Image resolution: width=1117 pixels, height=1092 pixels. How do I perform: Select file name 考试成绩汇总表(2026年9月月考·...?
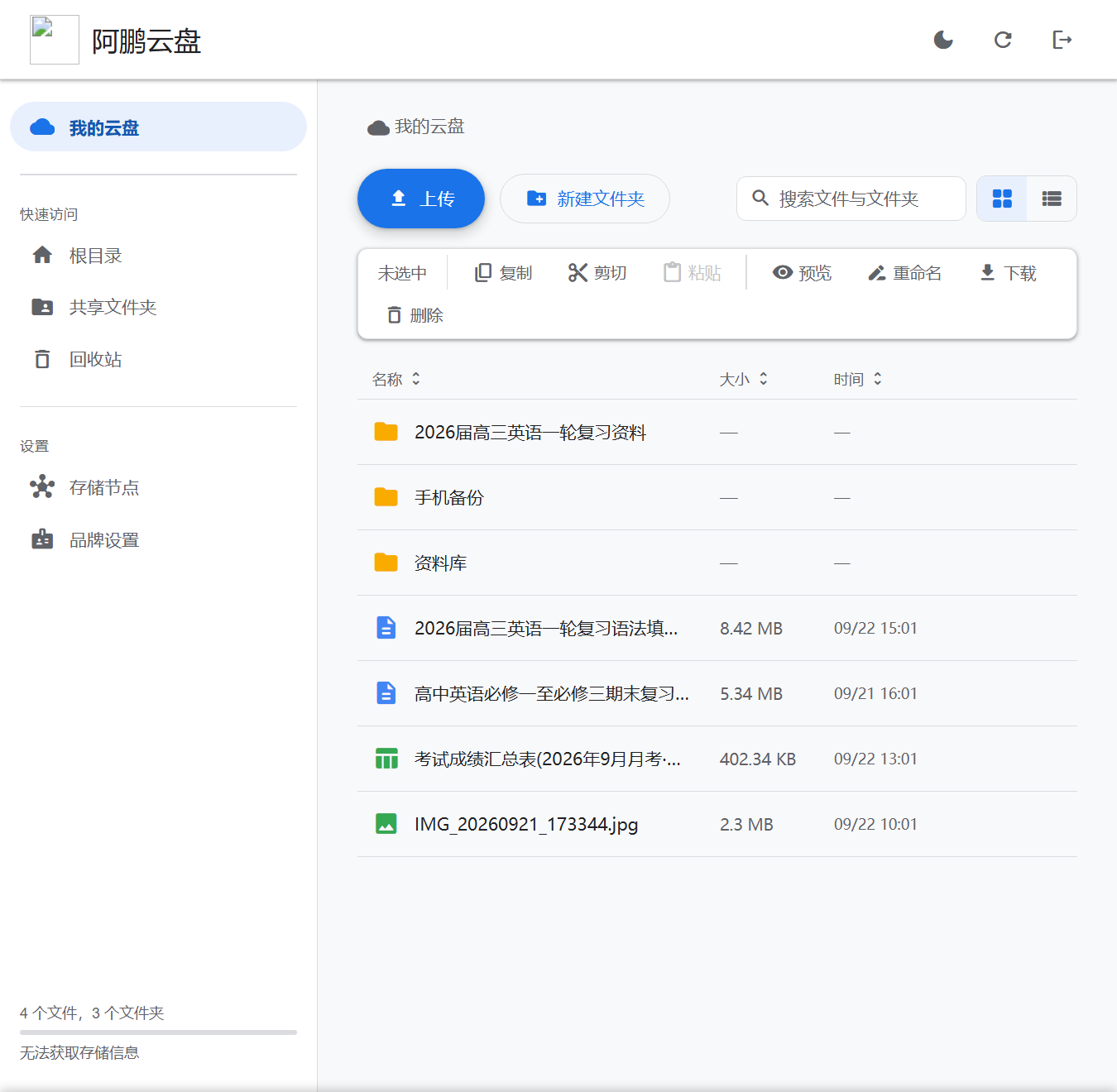[x=548, y=759]
